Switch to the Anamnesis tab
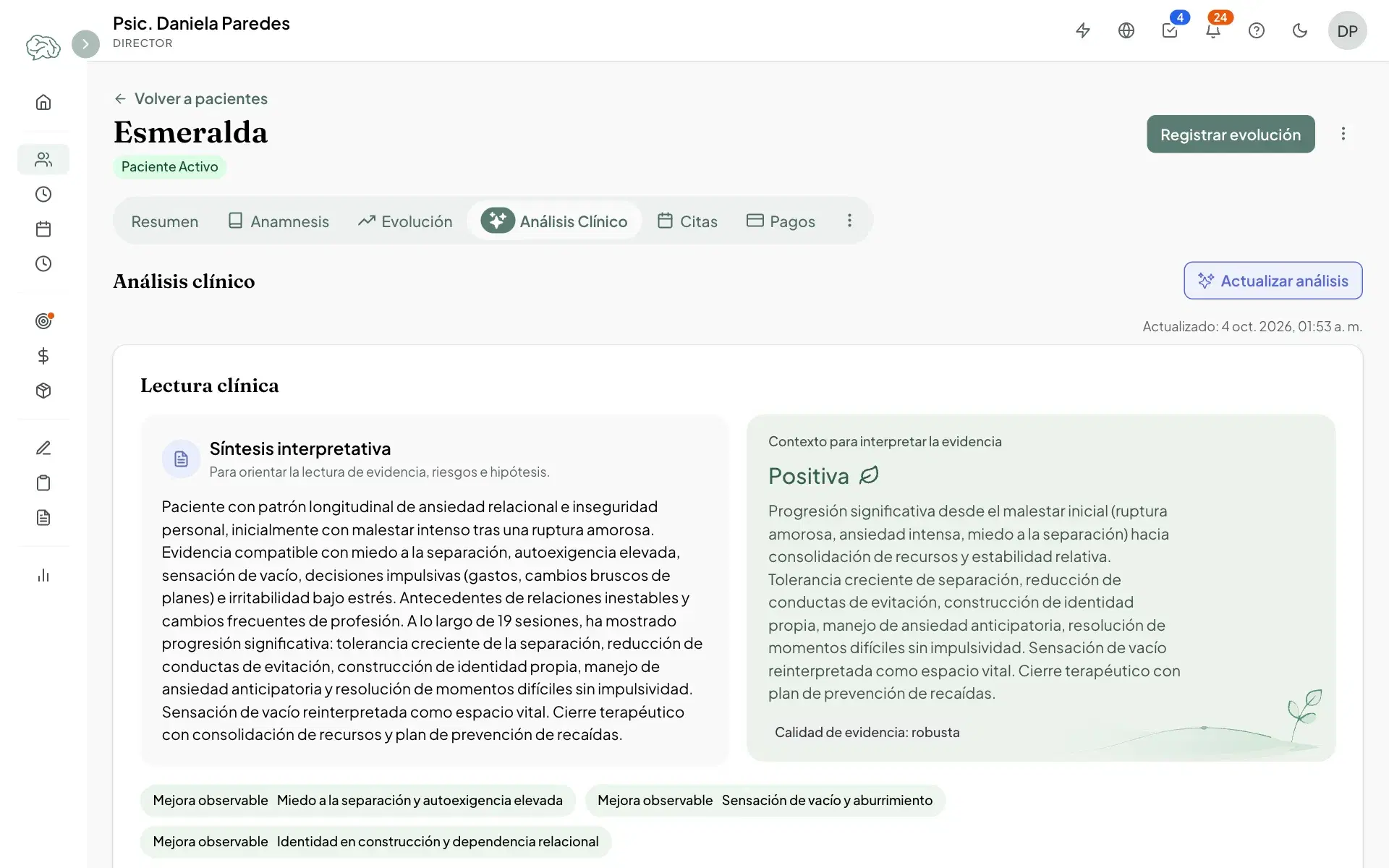1389x868 pixels. click(279, 221)
